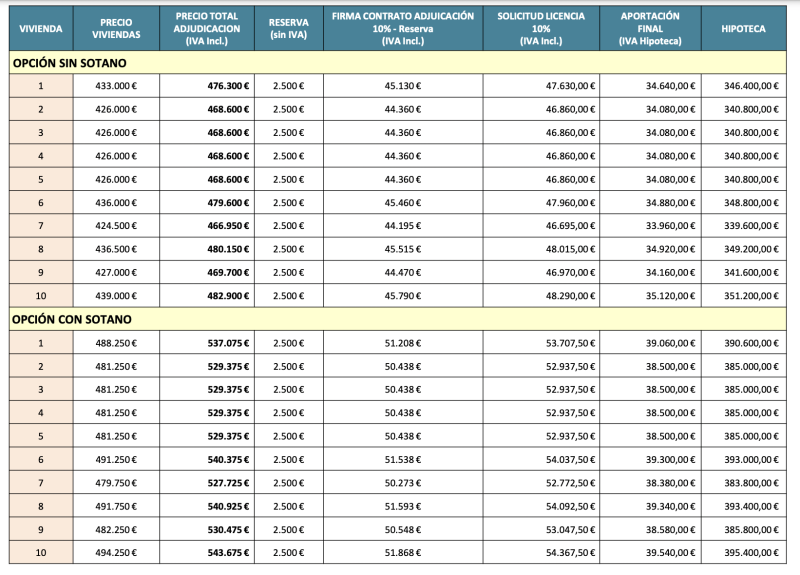
Task: Click contribution cell 39.300,00 €
Action: click(x=651, y=460)
